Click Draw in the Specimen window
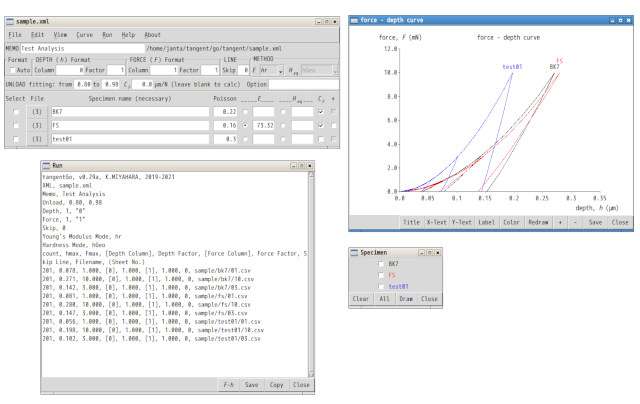Screen dimensions: 640x404 [406, 299]
